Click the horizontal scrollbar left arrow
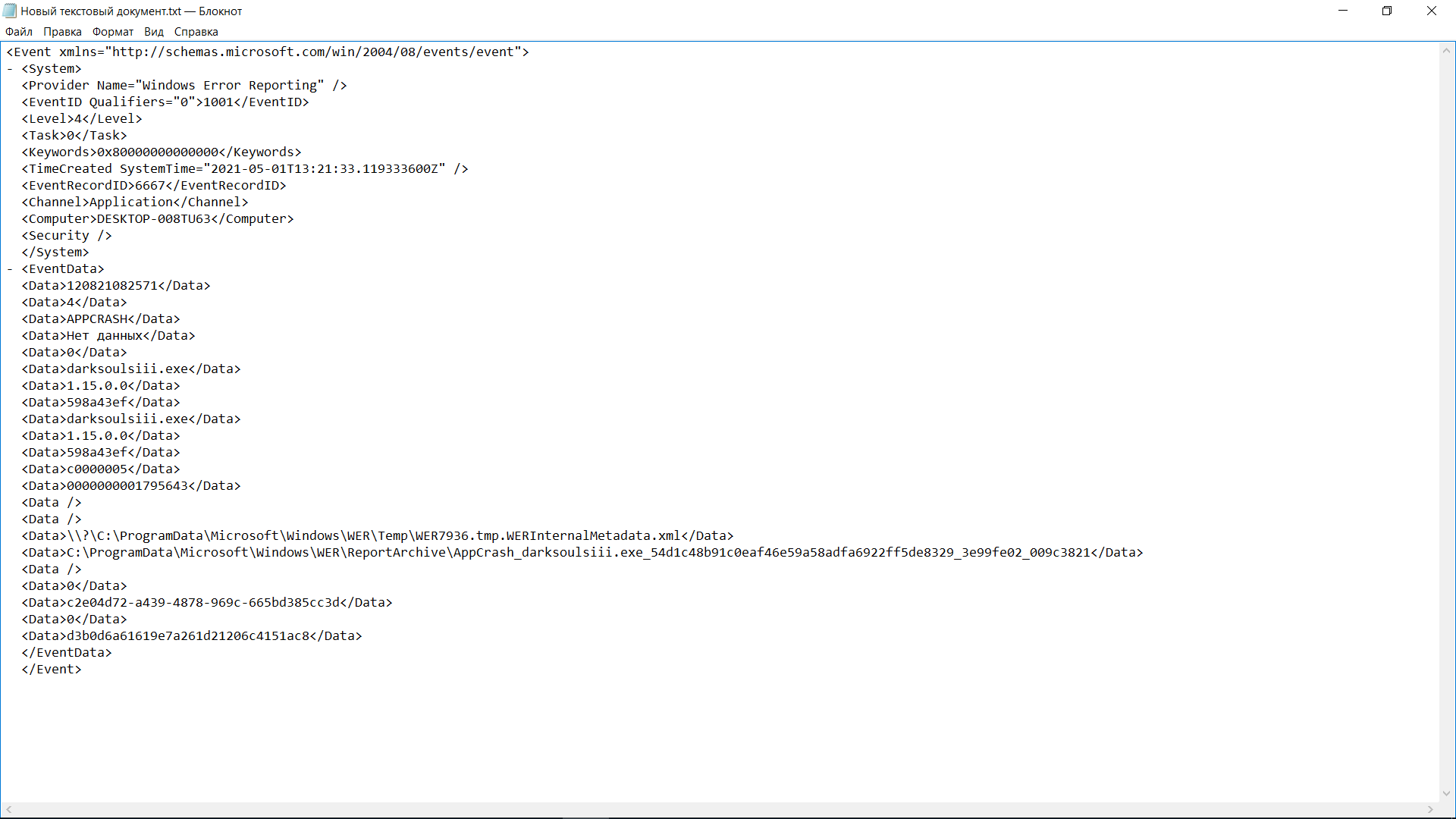The image size is (1456, 819). point(9,809)
